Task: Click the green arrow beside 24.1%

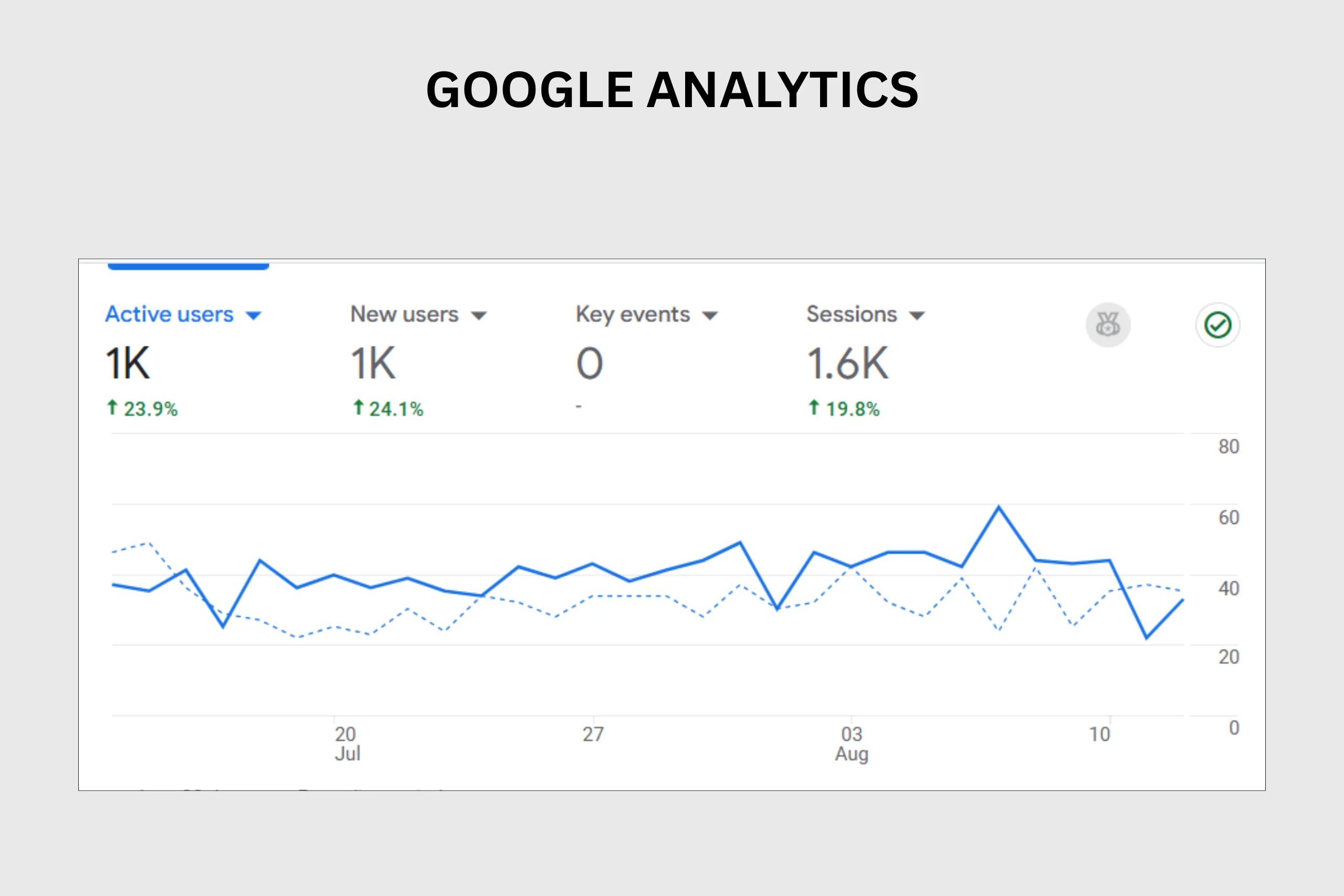Action: pos(358,407)
